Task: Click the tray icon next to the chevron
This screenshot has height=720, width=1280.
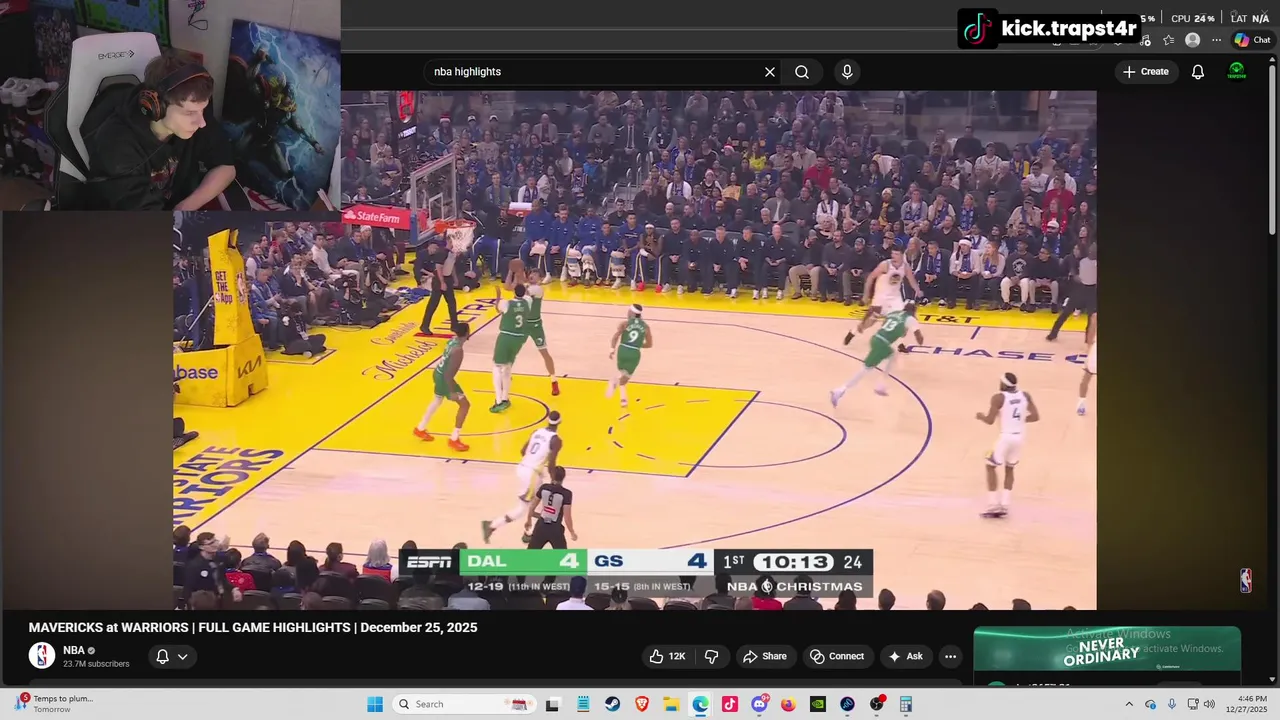Action: (x=1150, y=704)
